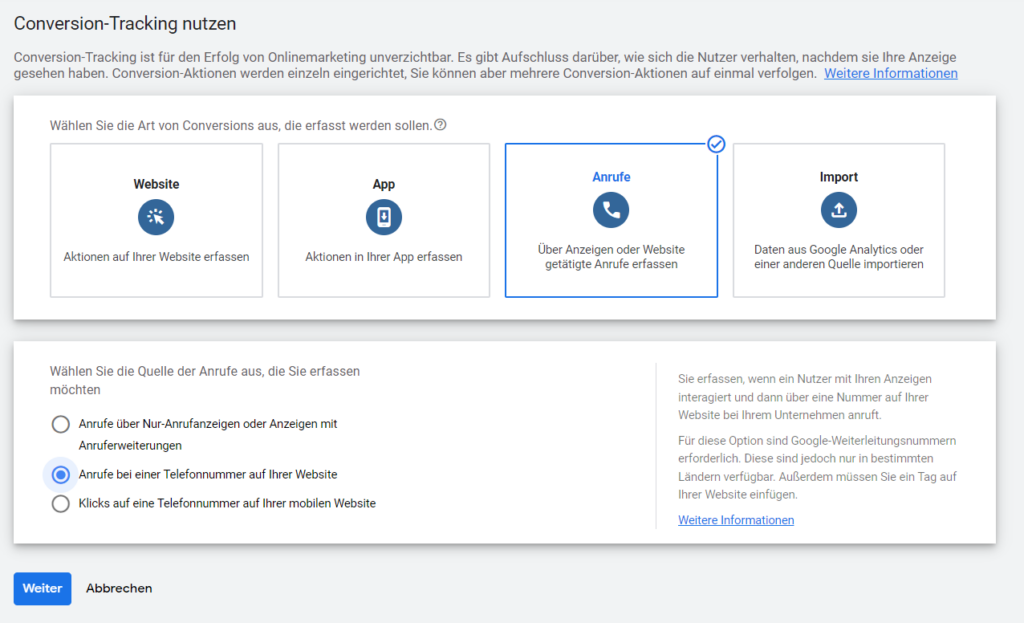The height and width of the screenshot is (623, 1024).
Task: Click the Abbrechen button
Action: (119, 588)
